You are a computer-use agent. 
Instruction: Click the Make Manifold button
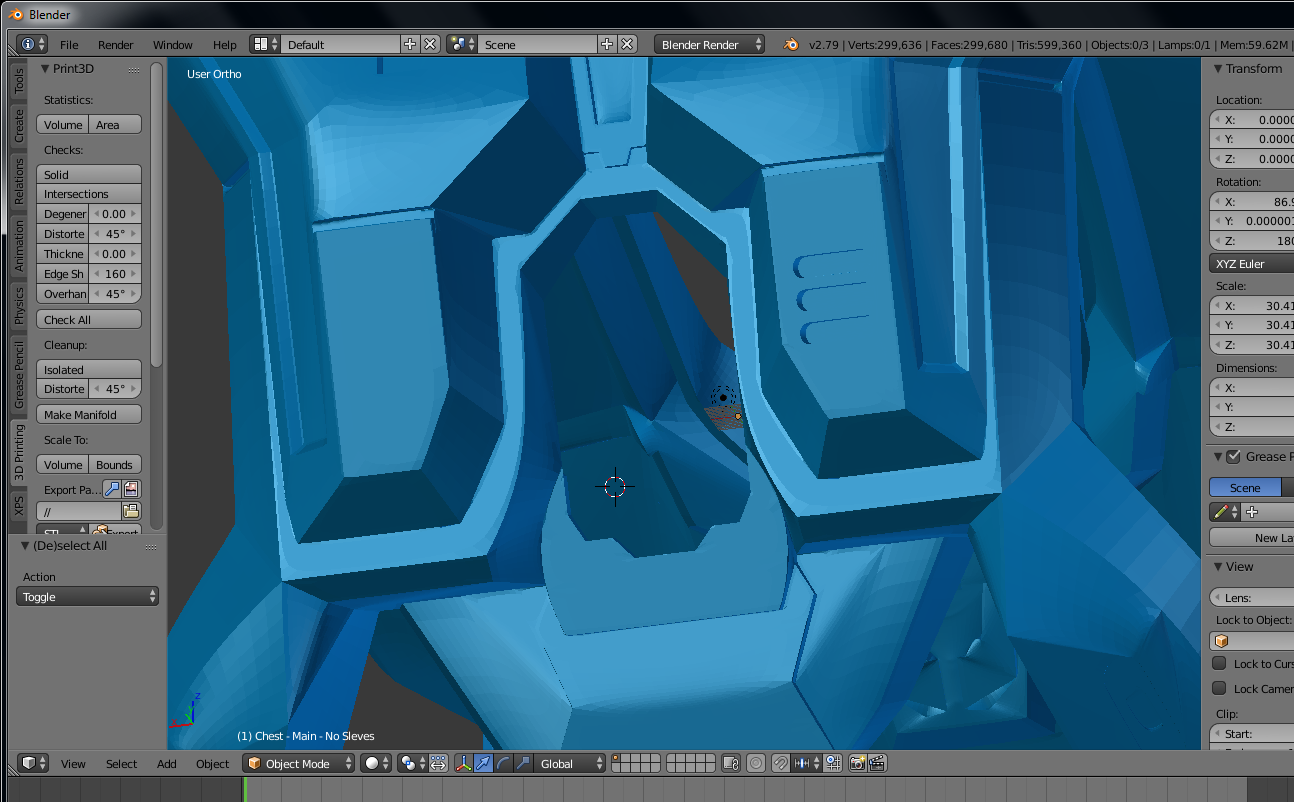click(89, 415)
